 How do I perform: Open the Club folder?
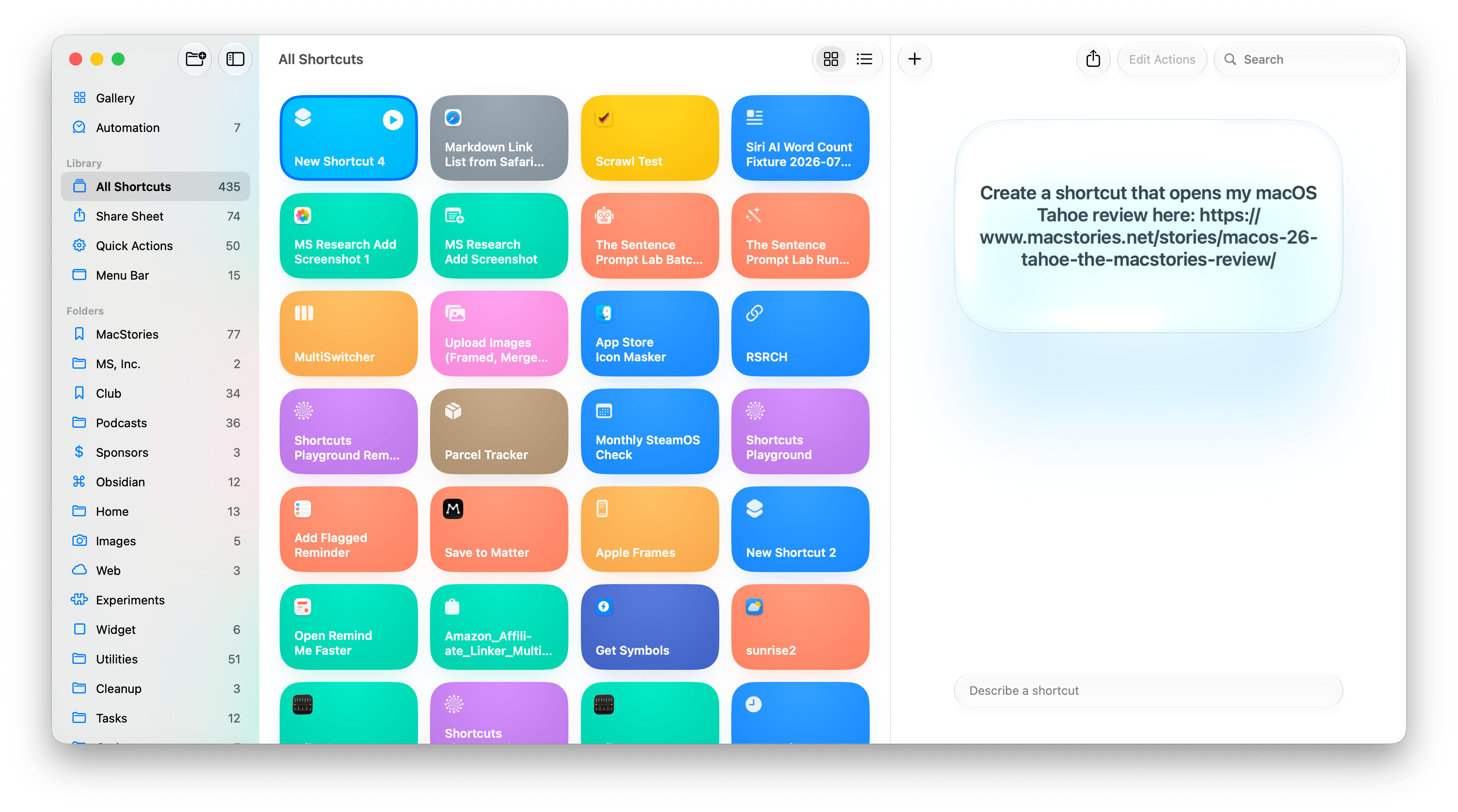click(155, 393)
